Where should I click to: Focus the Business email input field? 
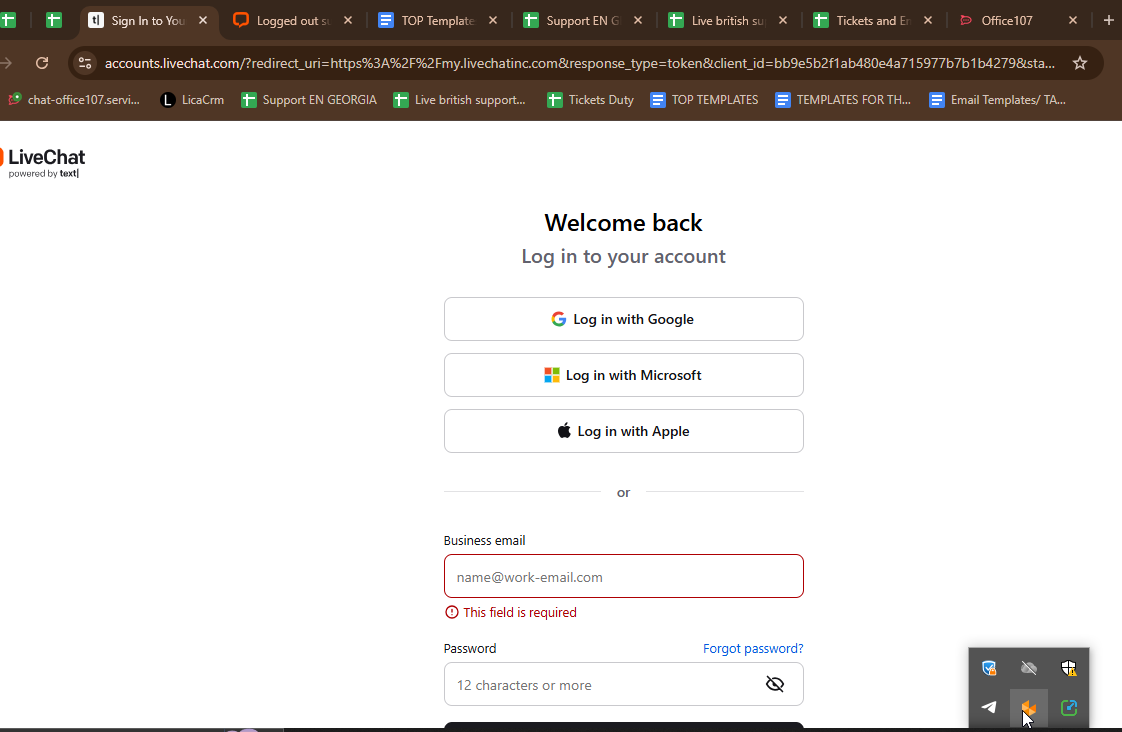tap(623, 576)
